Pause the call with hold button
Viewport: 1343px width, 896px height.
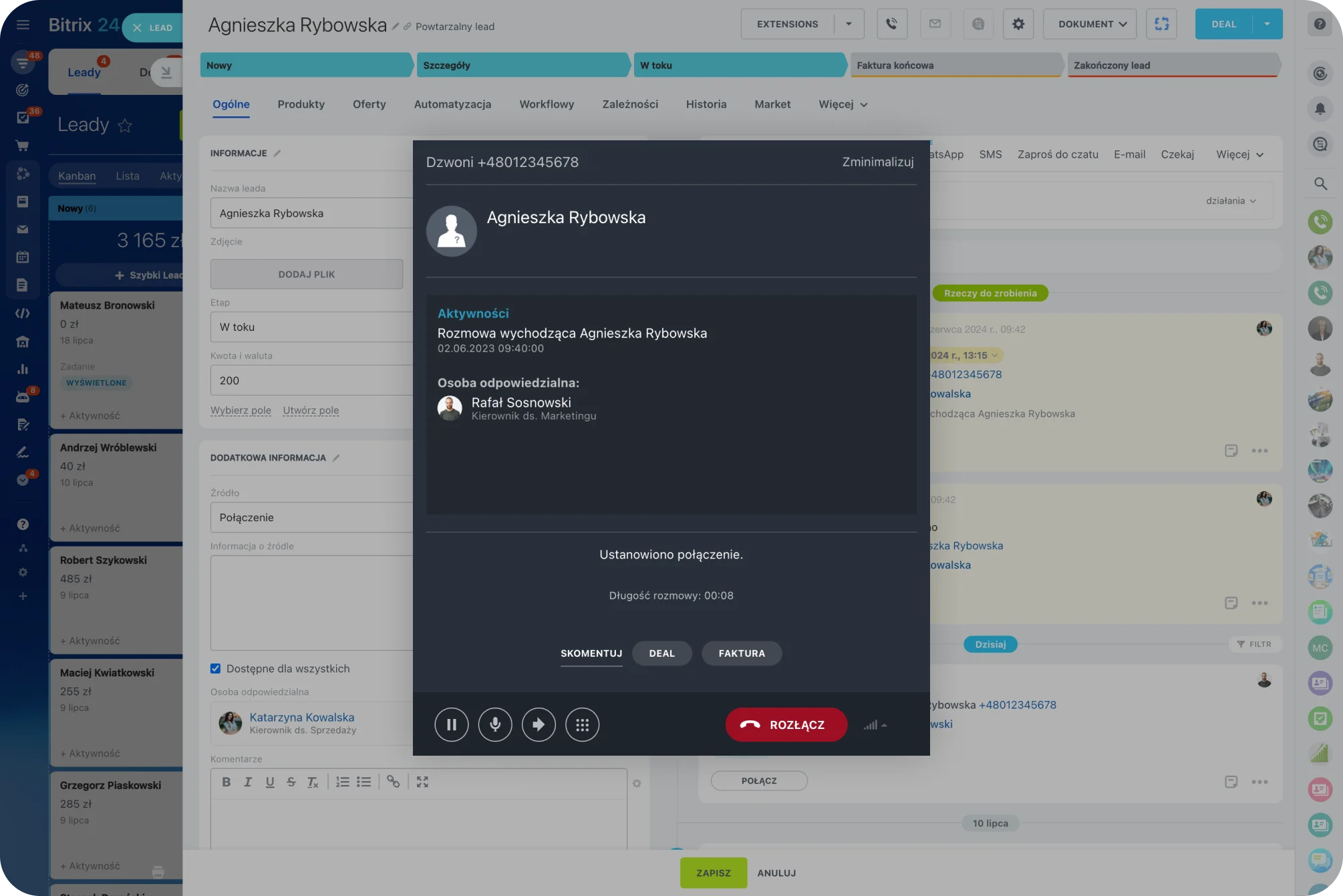point(451,724)
